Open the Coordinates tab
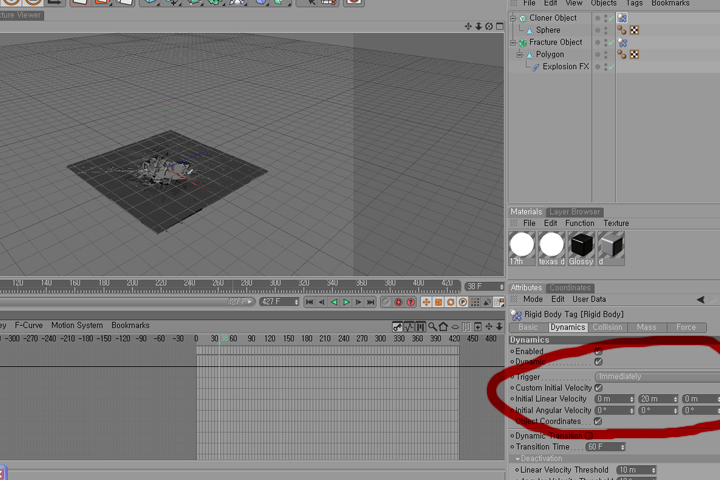The height and width of the screenshot is (480, 720). 570,288
